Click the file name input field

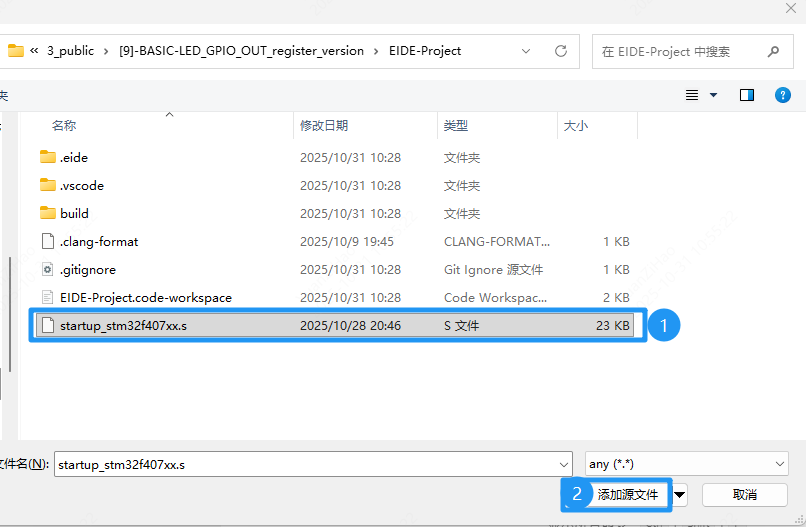pos(307,464)
